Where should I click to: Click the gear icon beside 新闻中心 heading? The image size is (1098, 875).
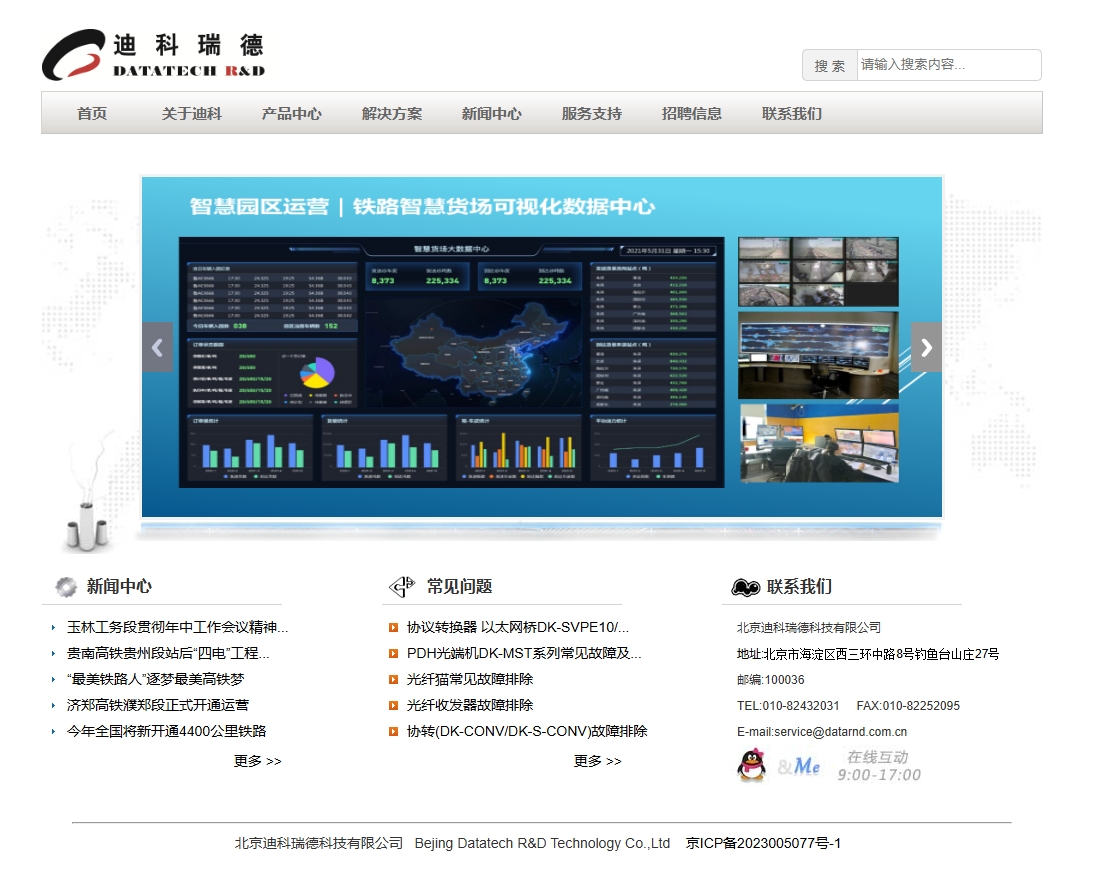pyautogui.click(x=66, y=587)
